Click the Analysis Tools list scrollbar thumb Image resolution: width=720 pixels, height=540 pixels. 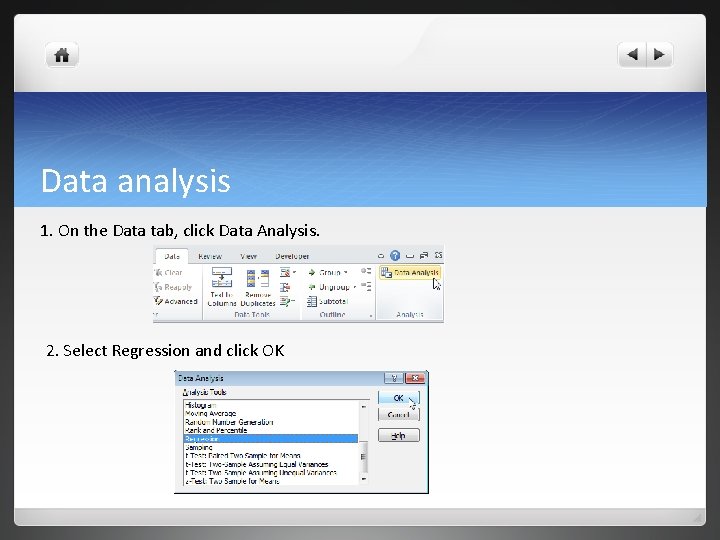click(364, 456)
